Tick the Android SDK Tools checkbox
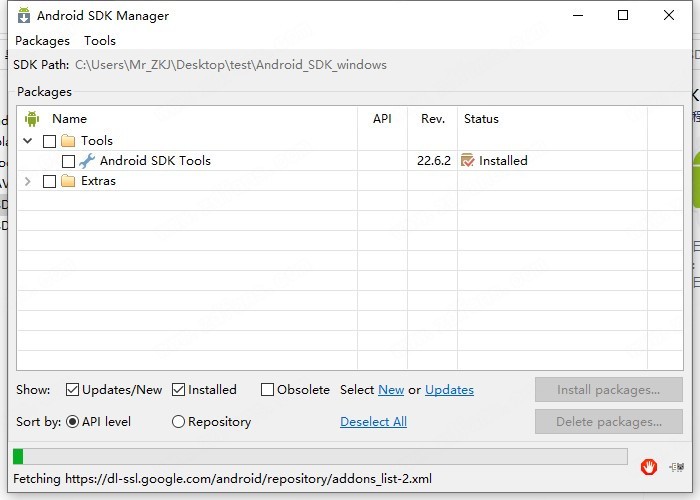Image resolution: width=700 pixels, height=500 pixels. tap(68, 161)
